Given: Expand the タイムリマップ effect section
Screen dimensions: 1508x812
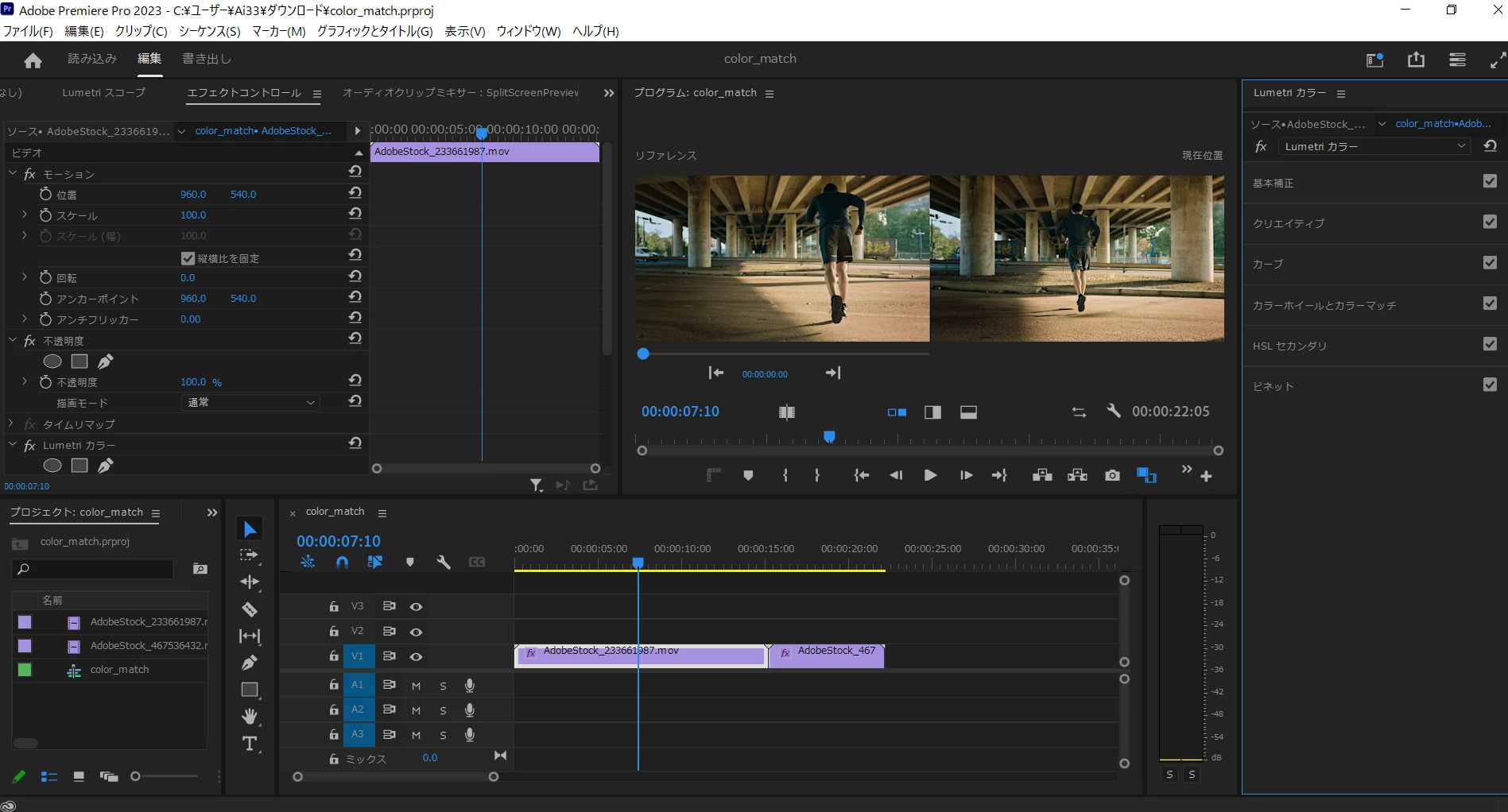Looking at the screenshot, I should pos(11,424).
